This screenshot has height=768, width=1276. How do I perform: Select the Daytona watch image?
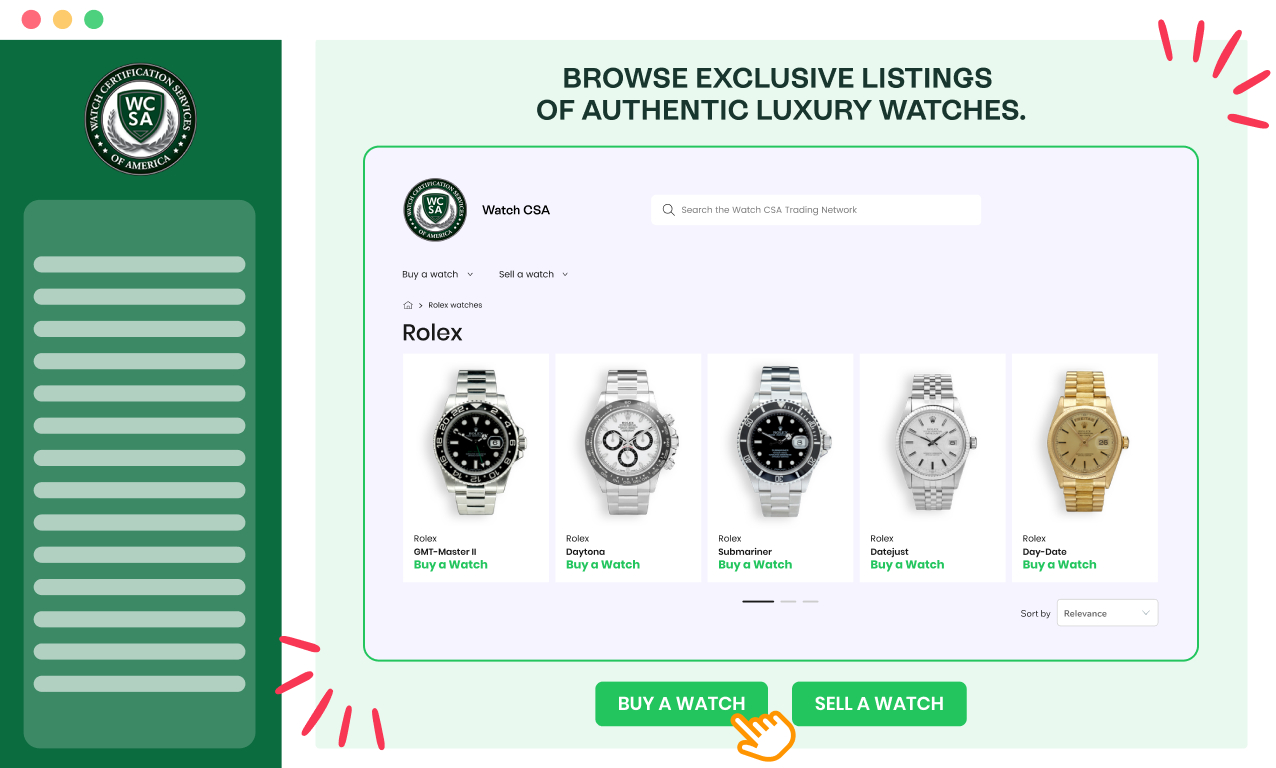tap(629, 441)
